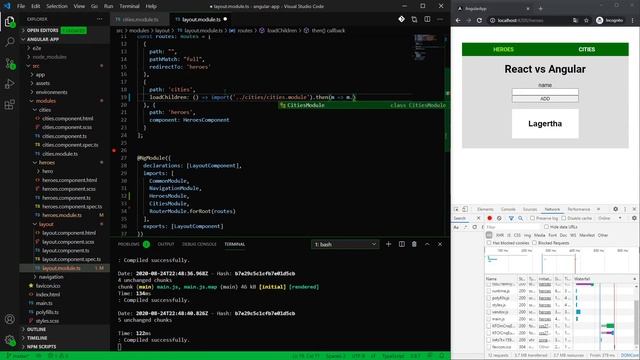Collapse ANGULAR-APP root folder
The width and height of the screenshot is (640, 360).
43,39
